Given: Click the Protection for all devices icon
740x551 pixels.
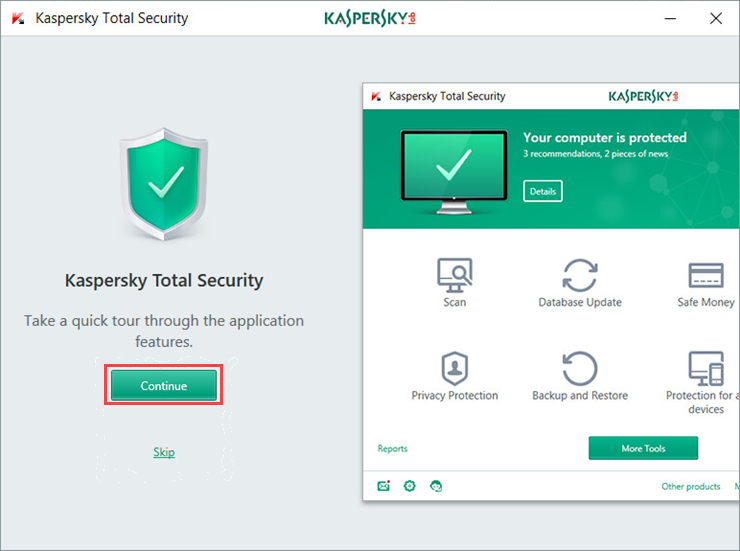Looking at the screenshot, I should pyautogui.click(x=706, y=368).
